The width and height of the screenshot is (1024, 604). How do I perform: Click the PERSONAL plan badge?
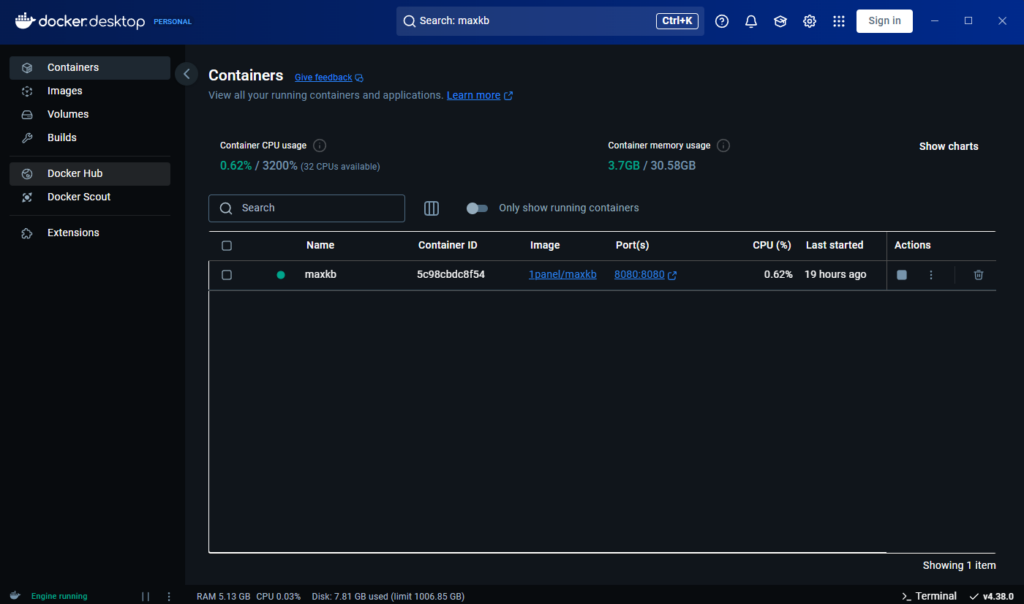tap(172, 22)
